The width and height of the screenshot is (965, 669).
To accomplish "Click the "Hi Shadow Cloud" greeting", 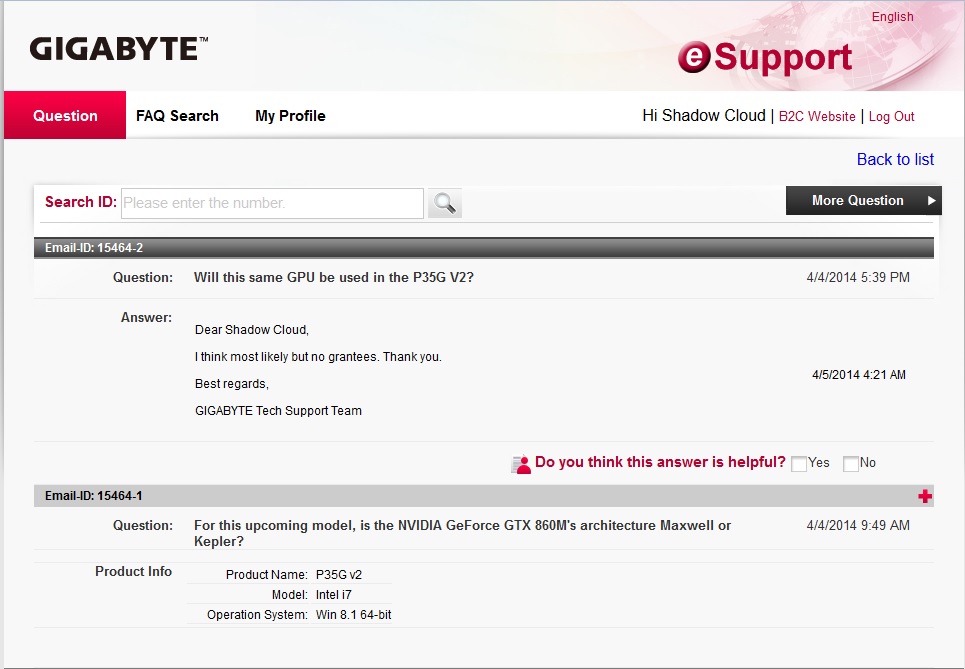I will (x=703, y=116).
